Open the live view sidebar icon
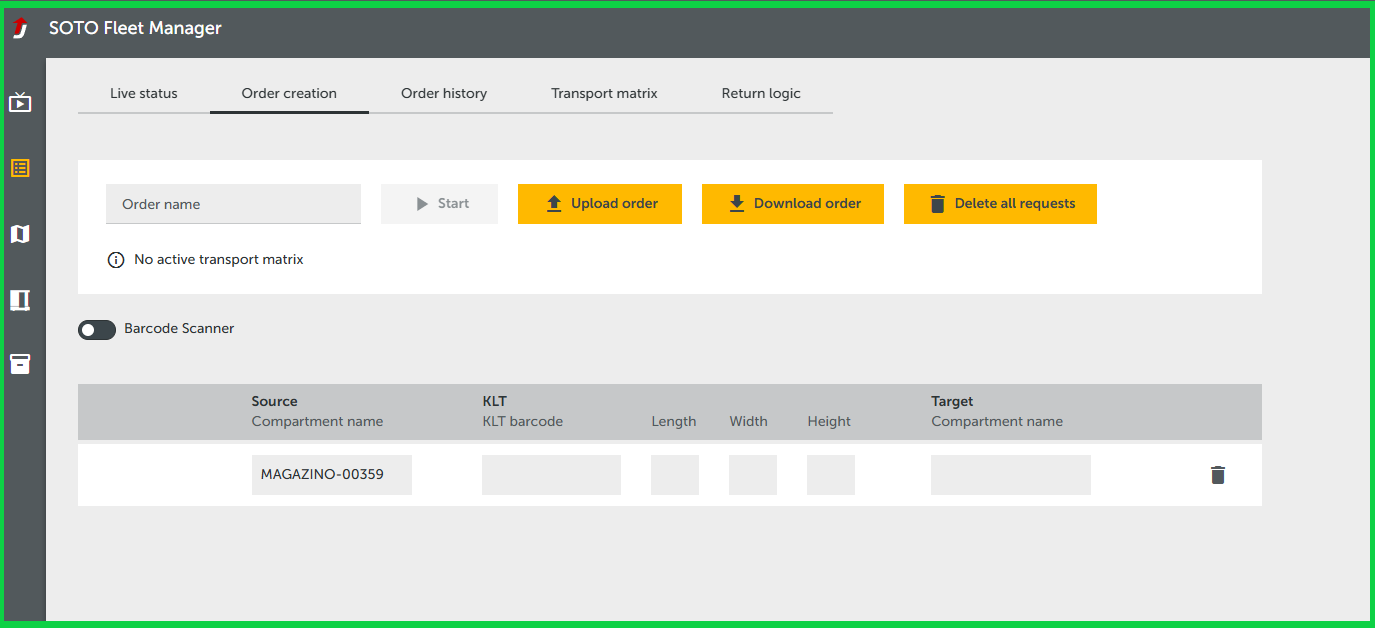The height and width of the screenshot is (628, 1375). click(20, 102)
